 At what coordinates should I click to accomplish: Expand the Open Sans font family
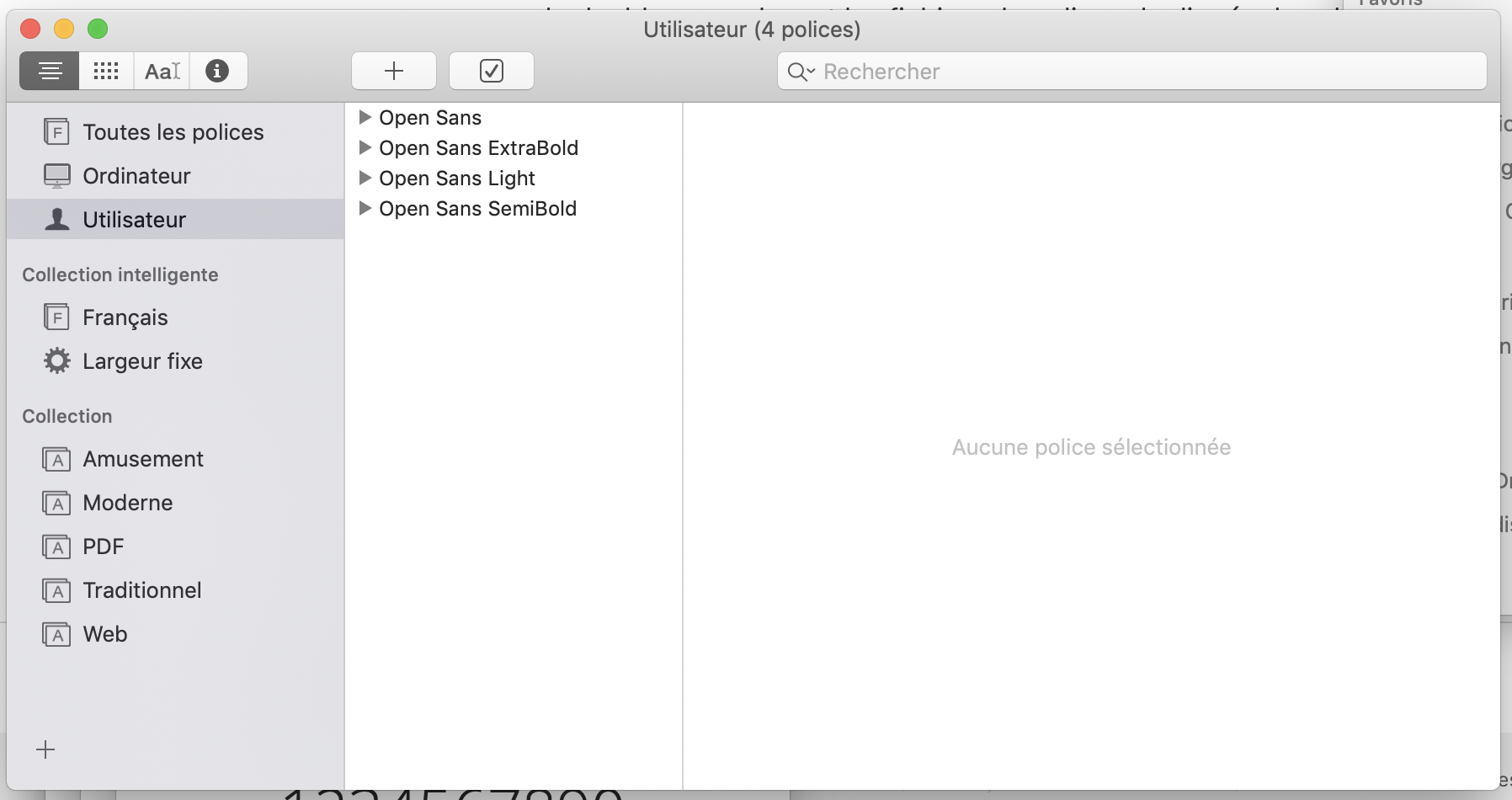point(365,117)
